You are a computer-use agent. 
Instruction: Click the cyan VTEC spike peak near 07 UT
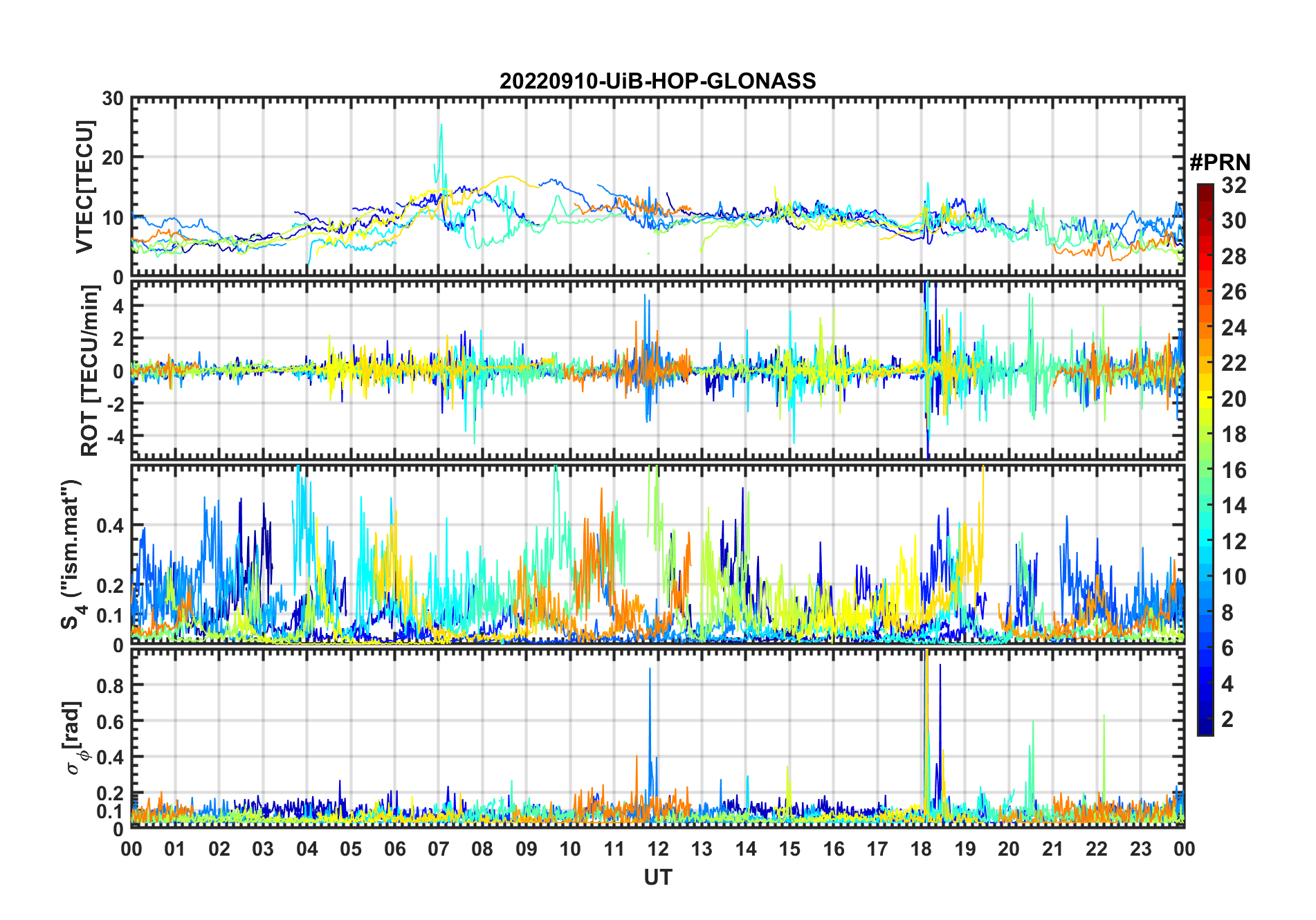441,127
